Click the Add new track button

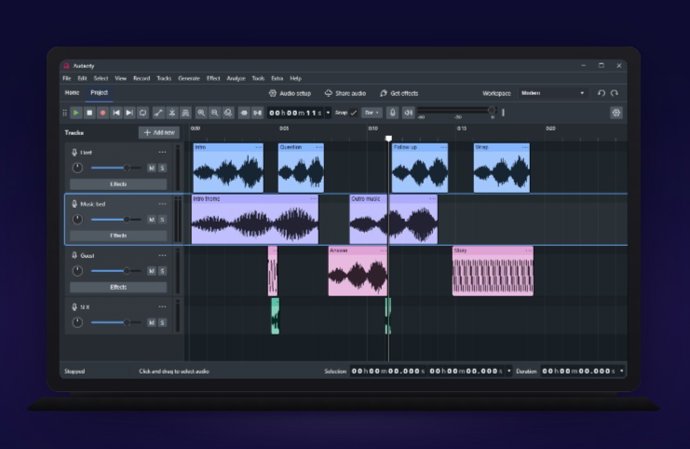(x=159, y=132)
